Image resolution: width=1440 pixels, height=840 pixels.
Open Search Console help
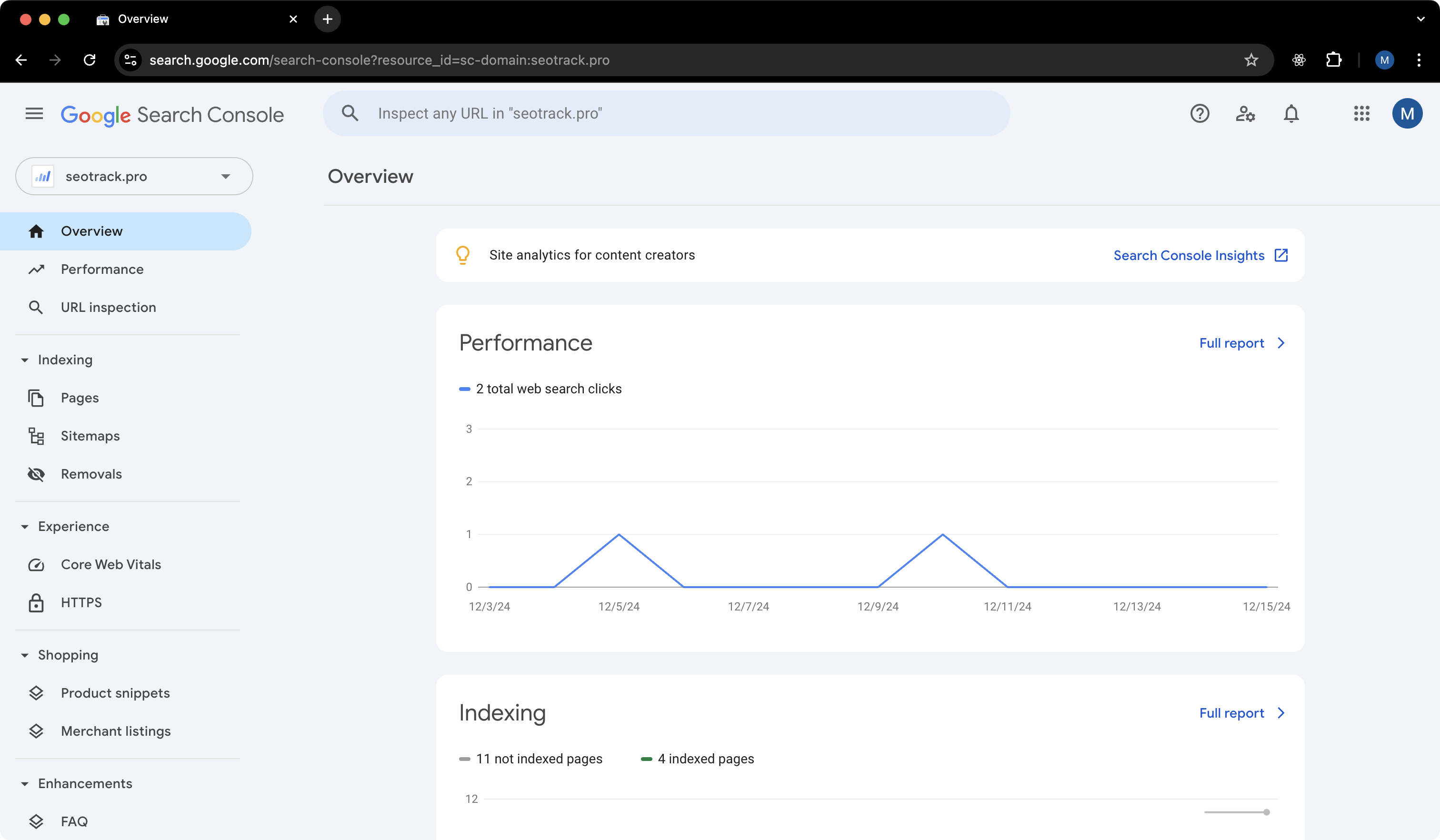pyautogui.click(x=1200, y=113)
